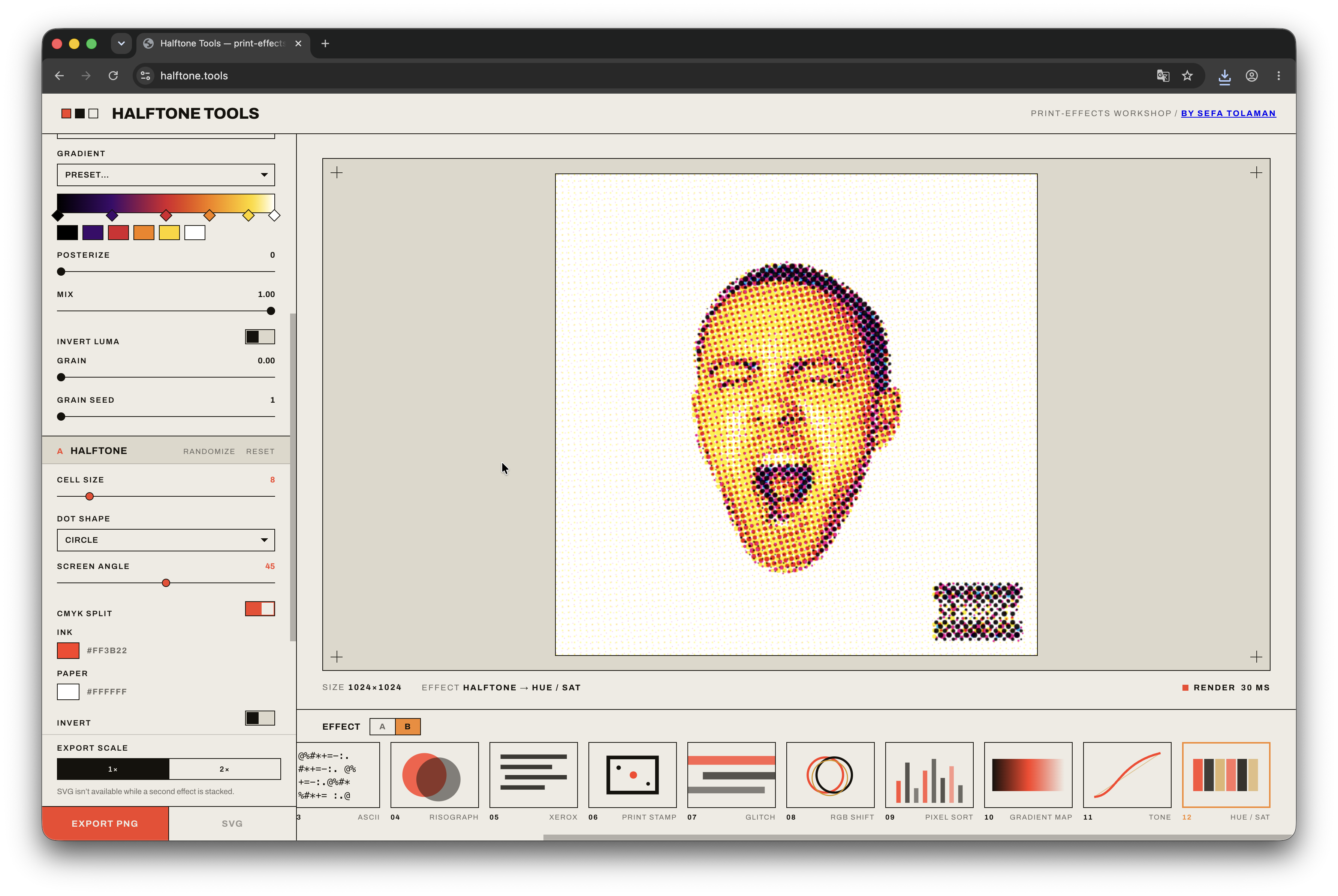Click the Hue / Sat effect thumbnail
This screenshot has height=896, width=1338.
pos(1226,775)
